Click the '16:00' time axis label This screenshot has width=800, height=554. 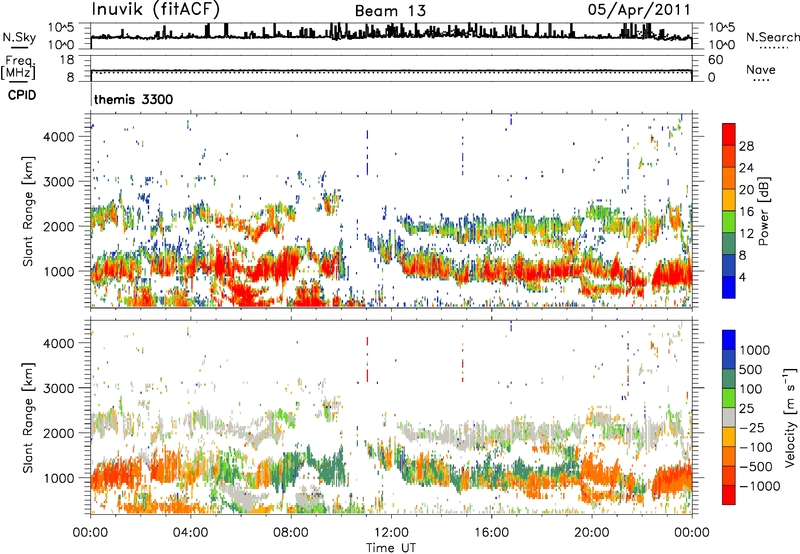491,533
